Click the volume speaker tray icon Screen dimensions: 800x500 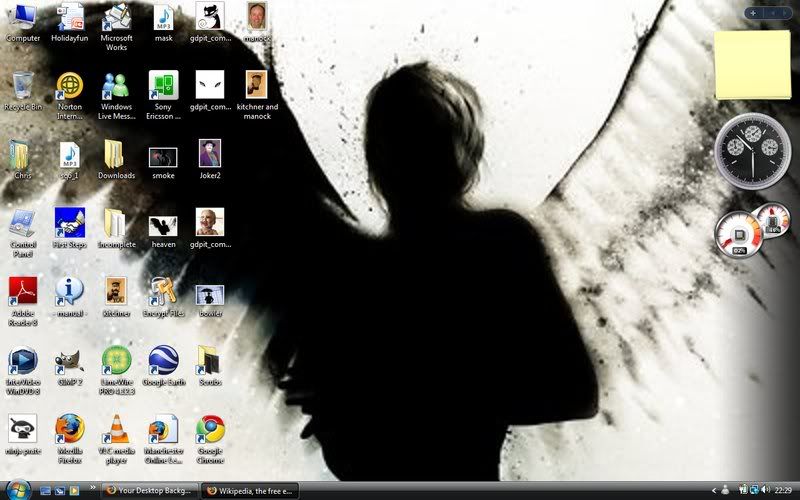pyautogui.click(x=764, y=491)
